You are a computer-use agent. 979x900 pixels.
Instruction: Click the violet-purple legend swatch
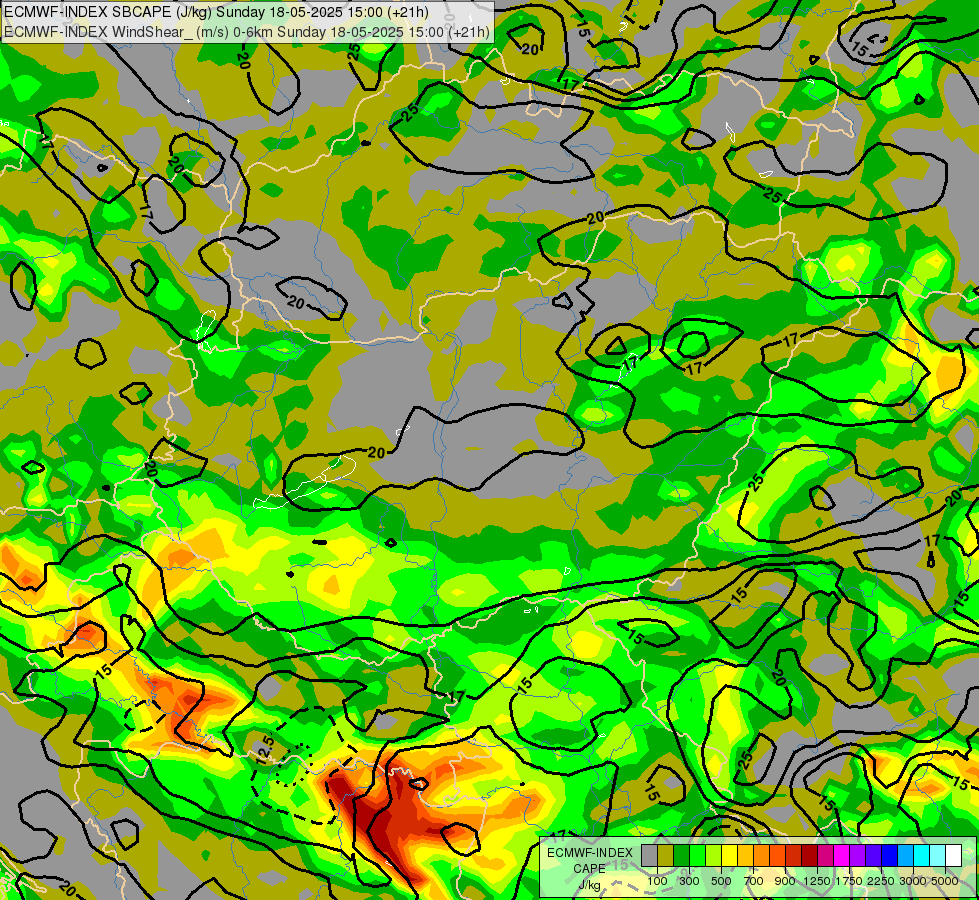pyautogui.click(x=857, y=856)
